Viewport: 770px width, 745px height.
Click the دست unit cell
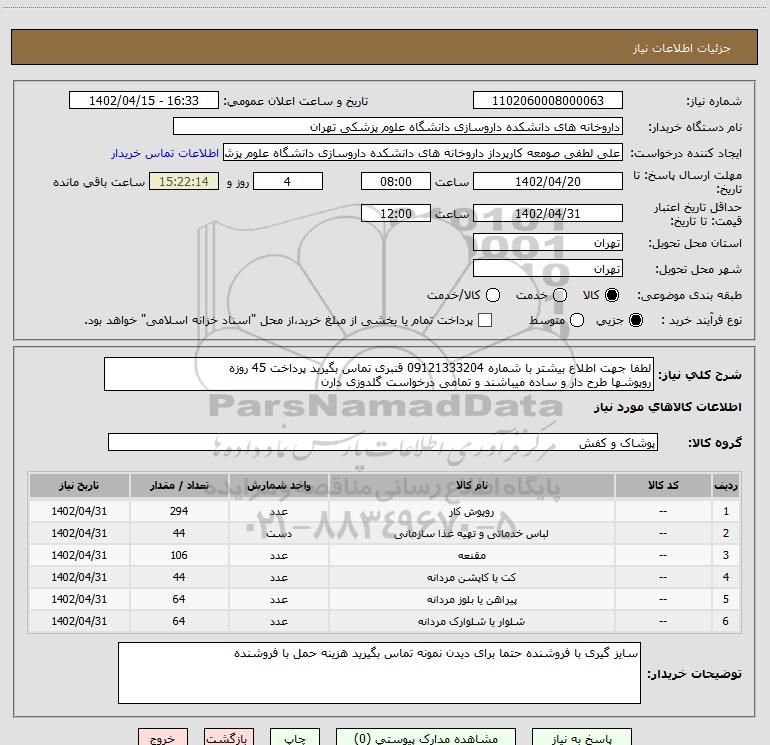click(x=278, y=533)
